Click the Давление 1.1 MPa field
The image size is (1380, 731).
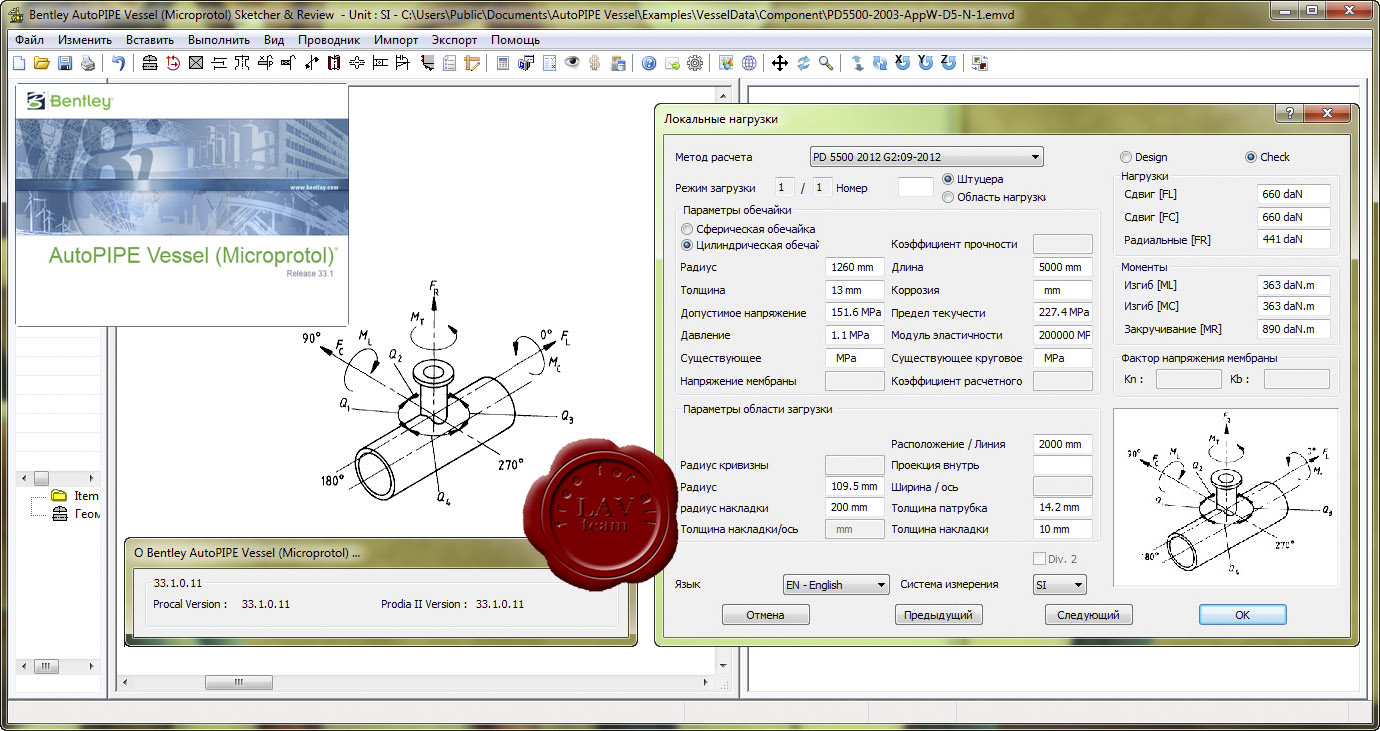855,335
